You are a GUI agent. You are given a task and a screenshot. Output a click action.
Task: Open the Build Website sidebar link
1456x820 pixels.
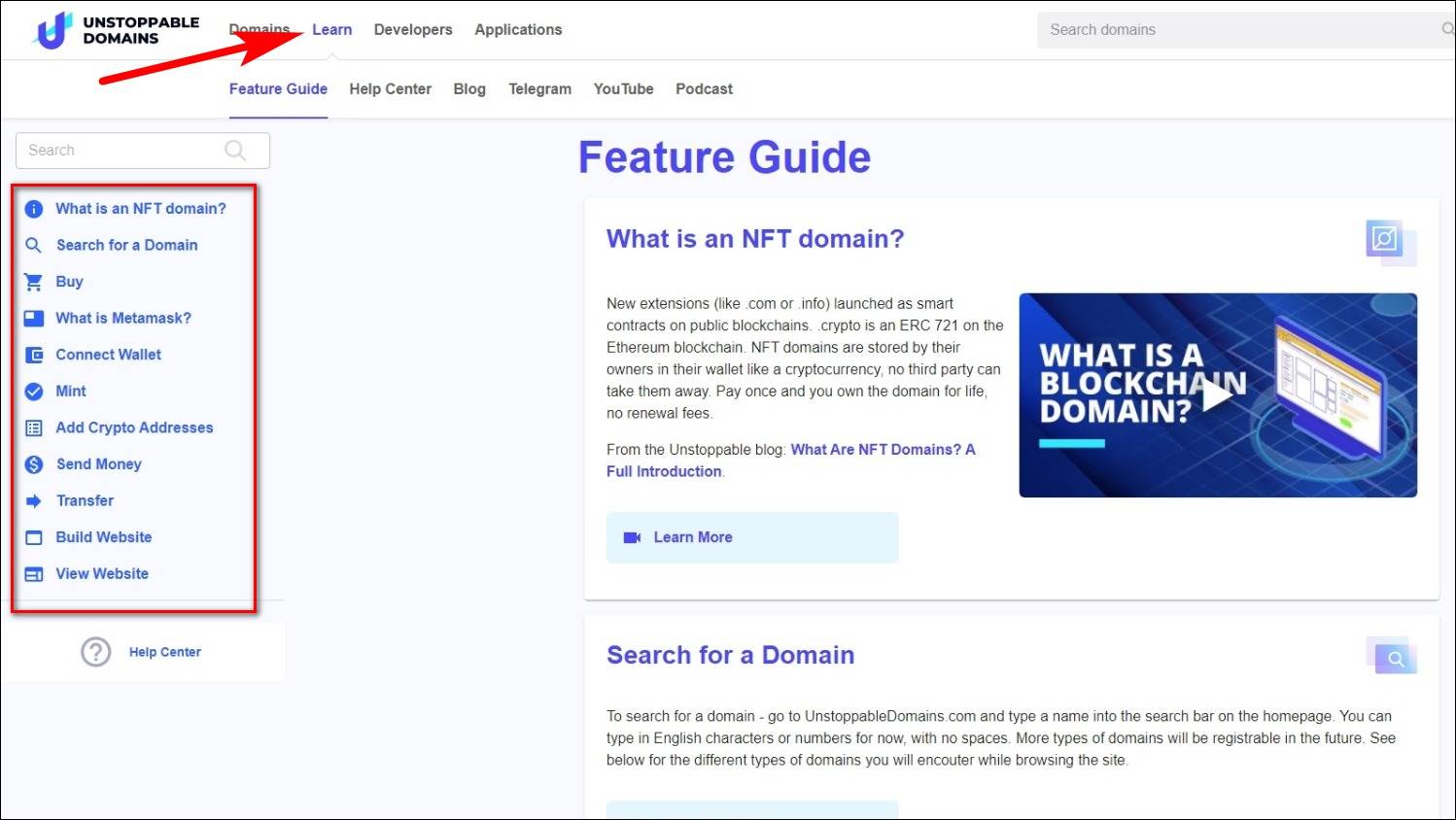(104, 537)
